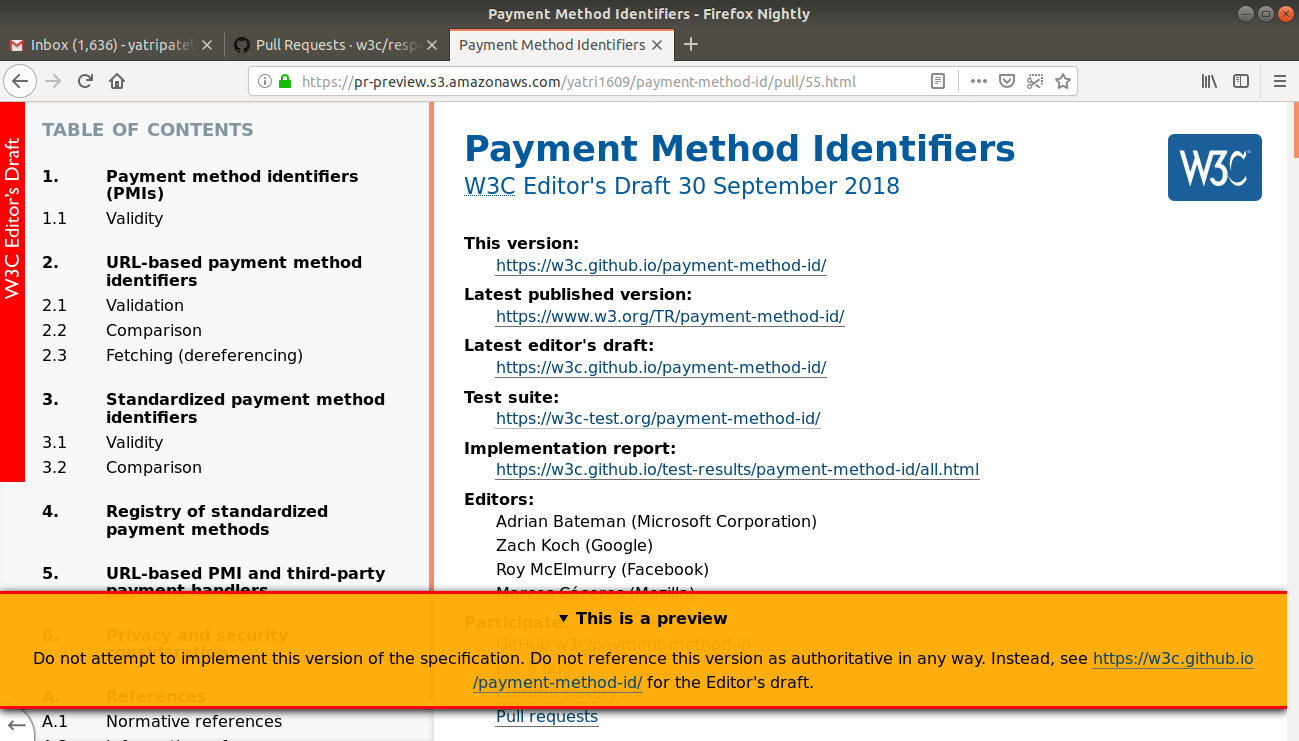Click the forward navigation arrow
The image size is (1299, 741).
pos(53,82)
